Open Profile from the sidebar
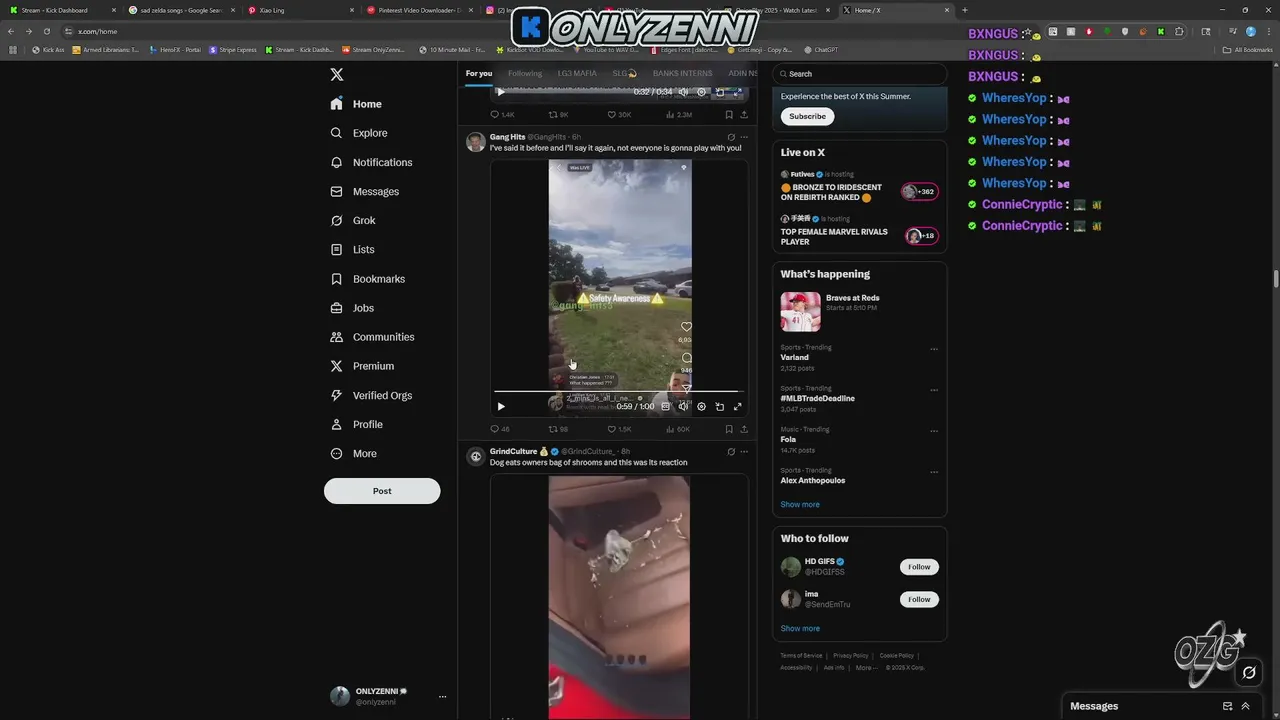1280x720 pixels. 356,424
